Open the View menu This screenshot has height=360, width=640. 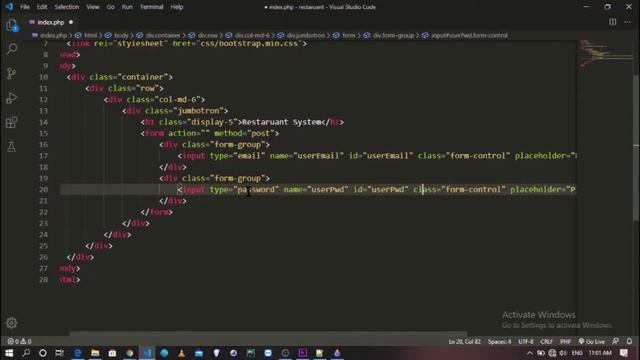[x=93, y=7]
